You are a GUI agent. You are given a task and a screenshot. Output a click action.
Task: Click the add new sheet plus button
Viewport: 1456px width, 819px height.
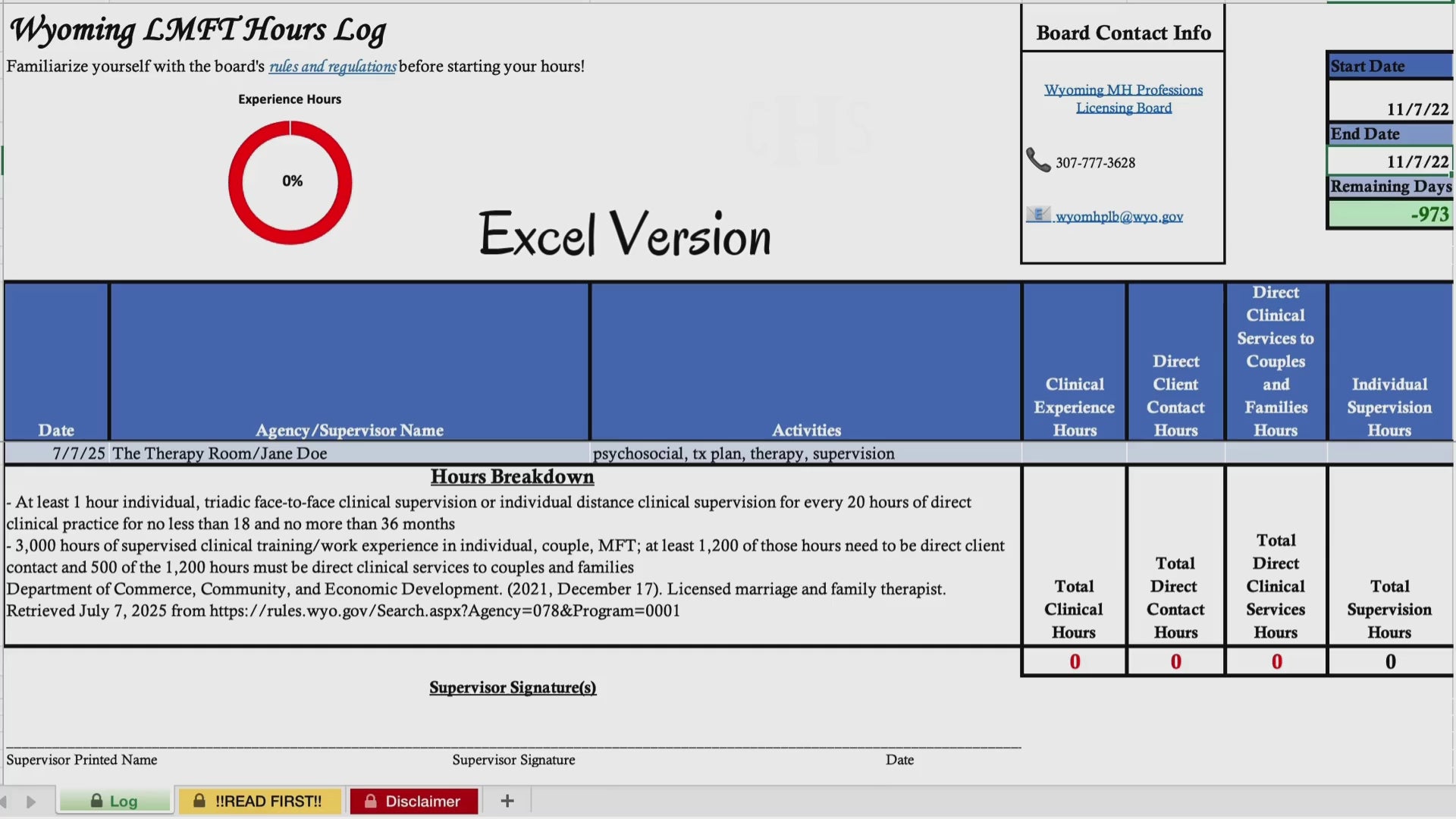(x=507, y=801)
